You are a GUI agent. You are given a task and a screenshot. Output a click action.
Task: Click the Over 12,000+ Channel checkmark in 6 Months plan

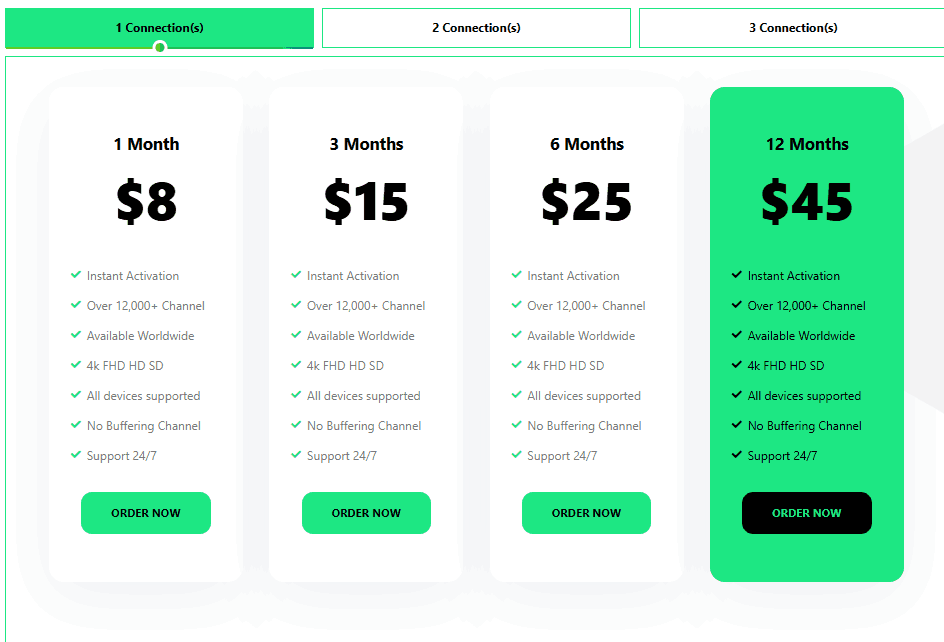pyautogui.click(x=517, y=305)
